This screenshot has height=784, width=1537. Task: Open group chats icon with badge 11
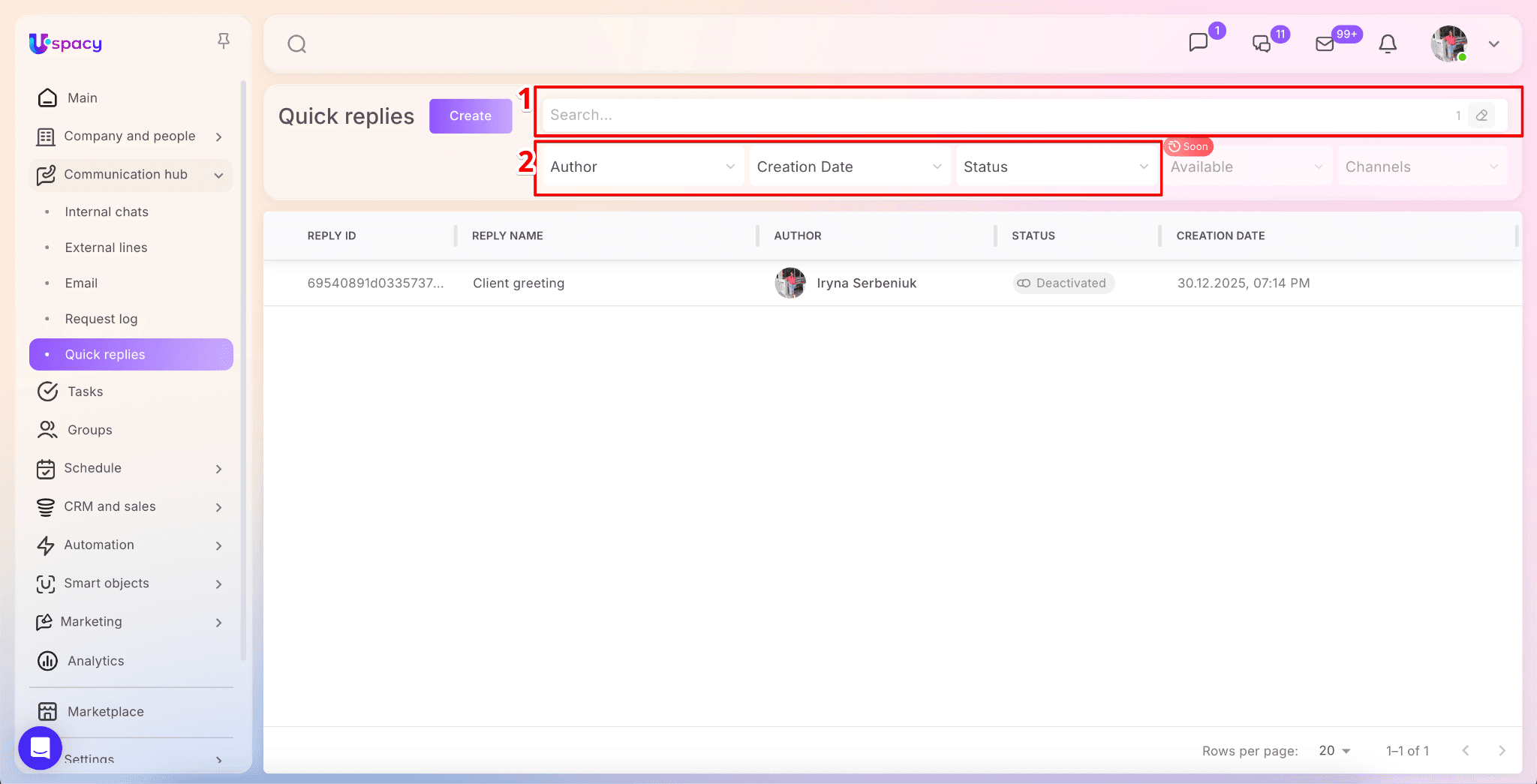coord(1262,44)
